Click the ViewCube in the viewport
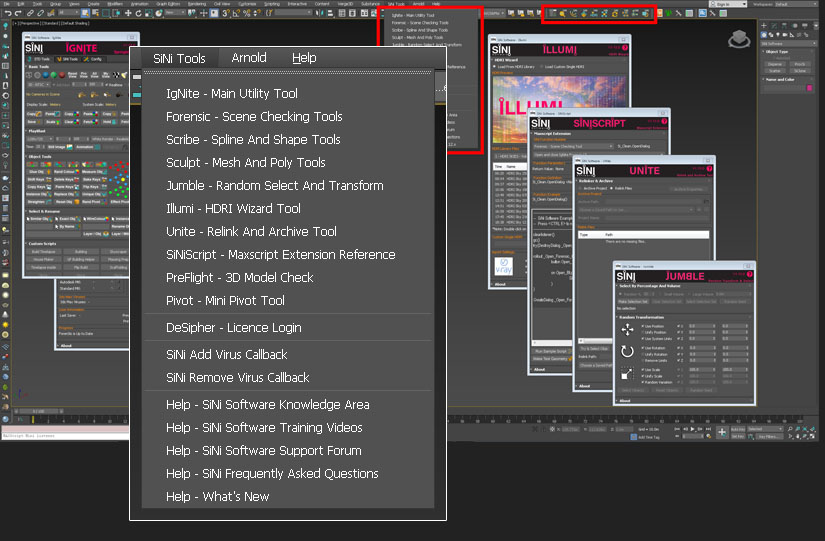 click(739, 39)
